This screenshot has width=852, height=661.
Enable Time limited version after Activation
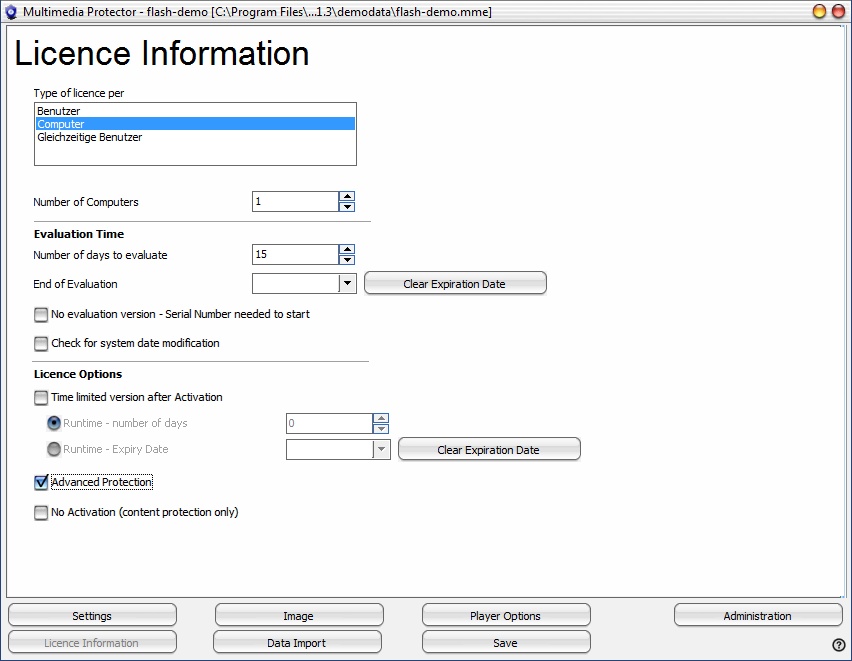[x=41, y=397]
